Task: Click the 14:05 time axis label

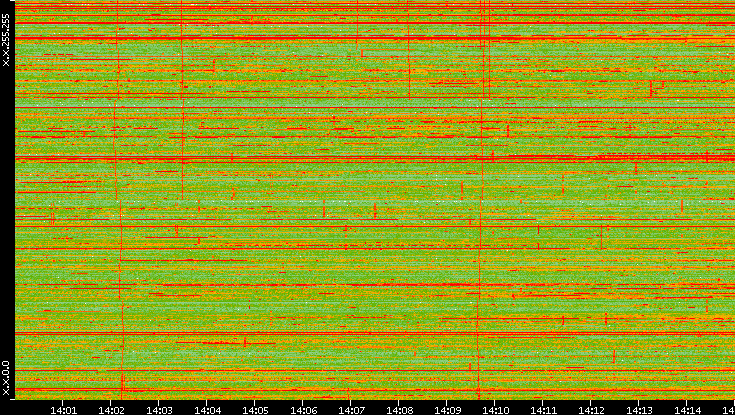Action: (255, 410)
